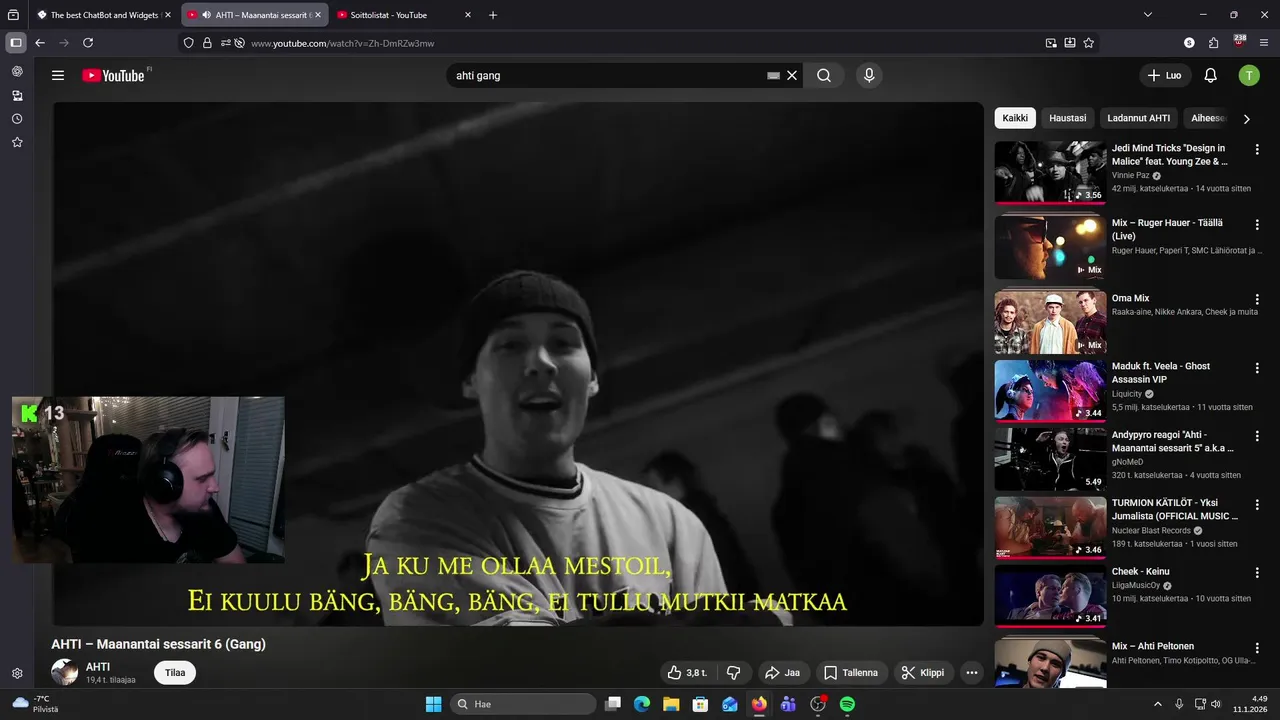
Task: Open the Windows Start menu
Action: [x=434, y=704]
